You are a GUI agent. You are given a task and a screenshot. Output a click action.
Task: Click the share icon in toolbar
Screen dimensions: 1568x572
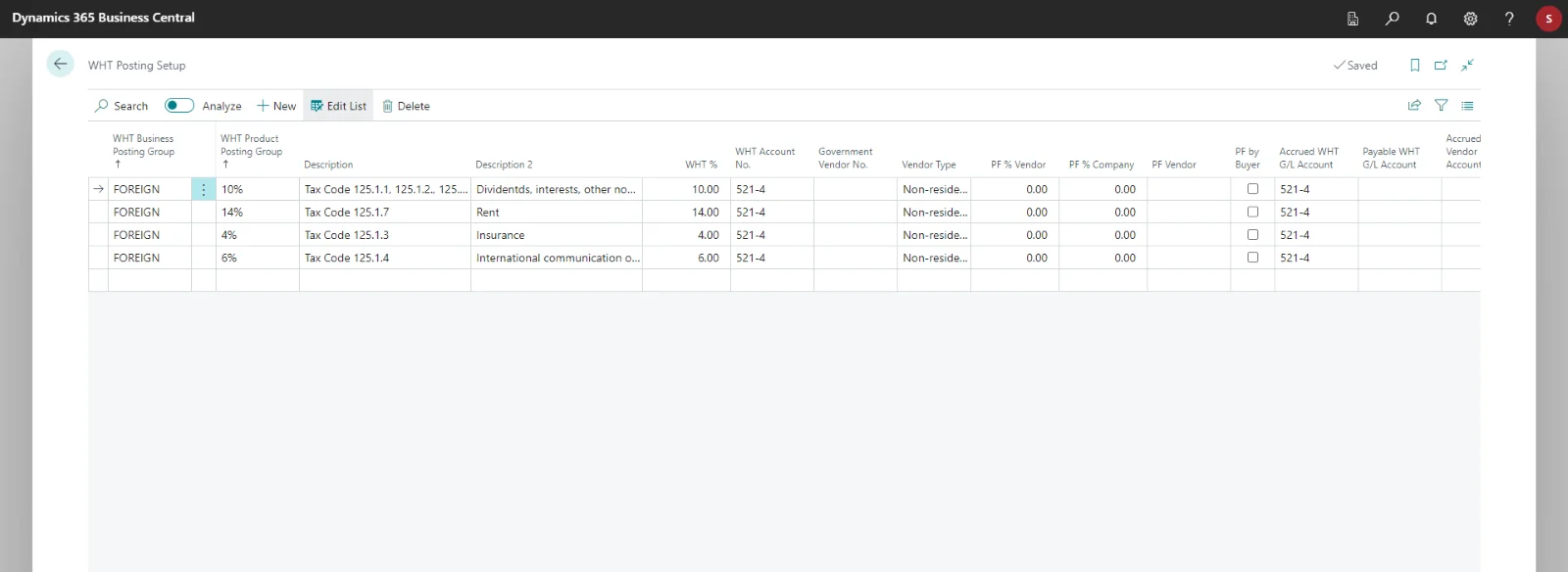point(1414,106)
